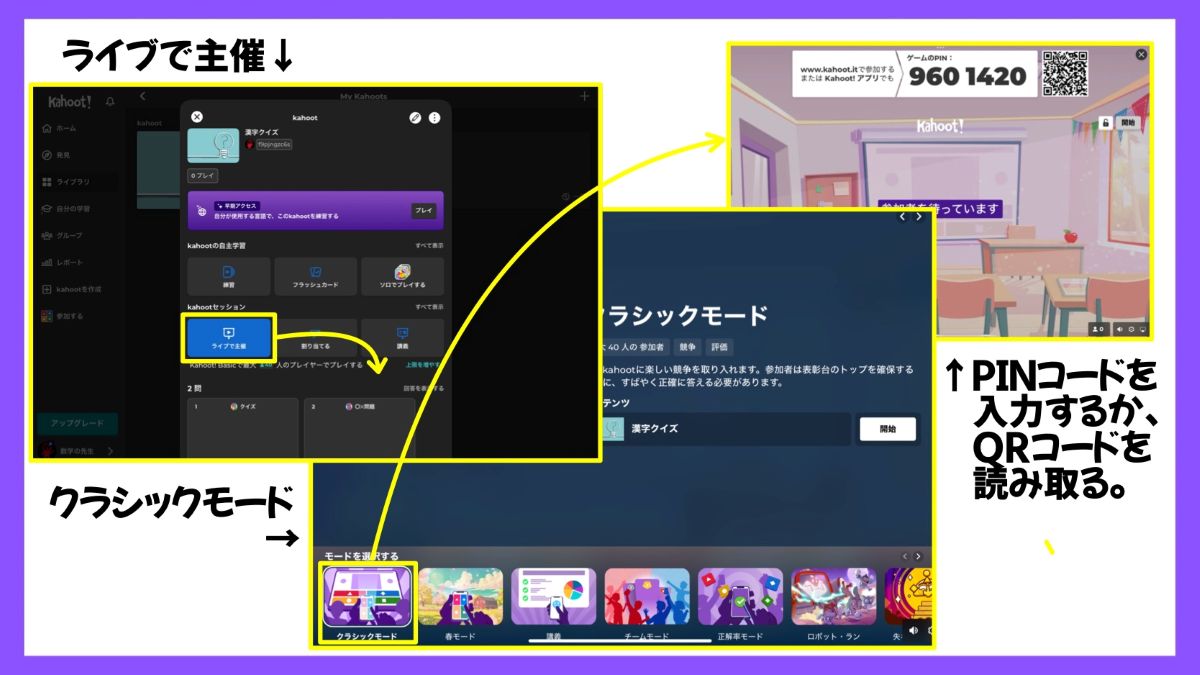Screen dimensions: 1200x675
Task: Close the lobby screen with X
Action: point(1141,55)
